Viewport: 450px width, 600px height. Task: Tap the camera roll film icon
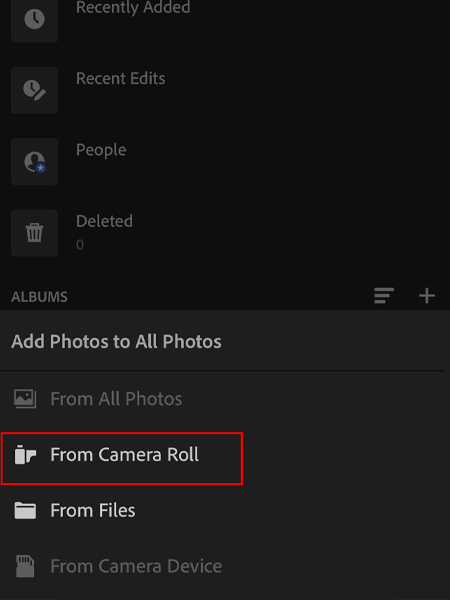point(25,455)
